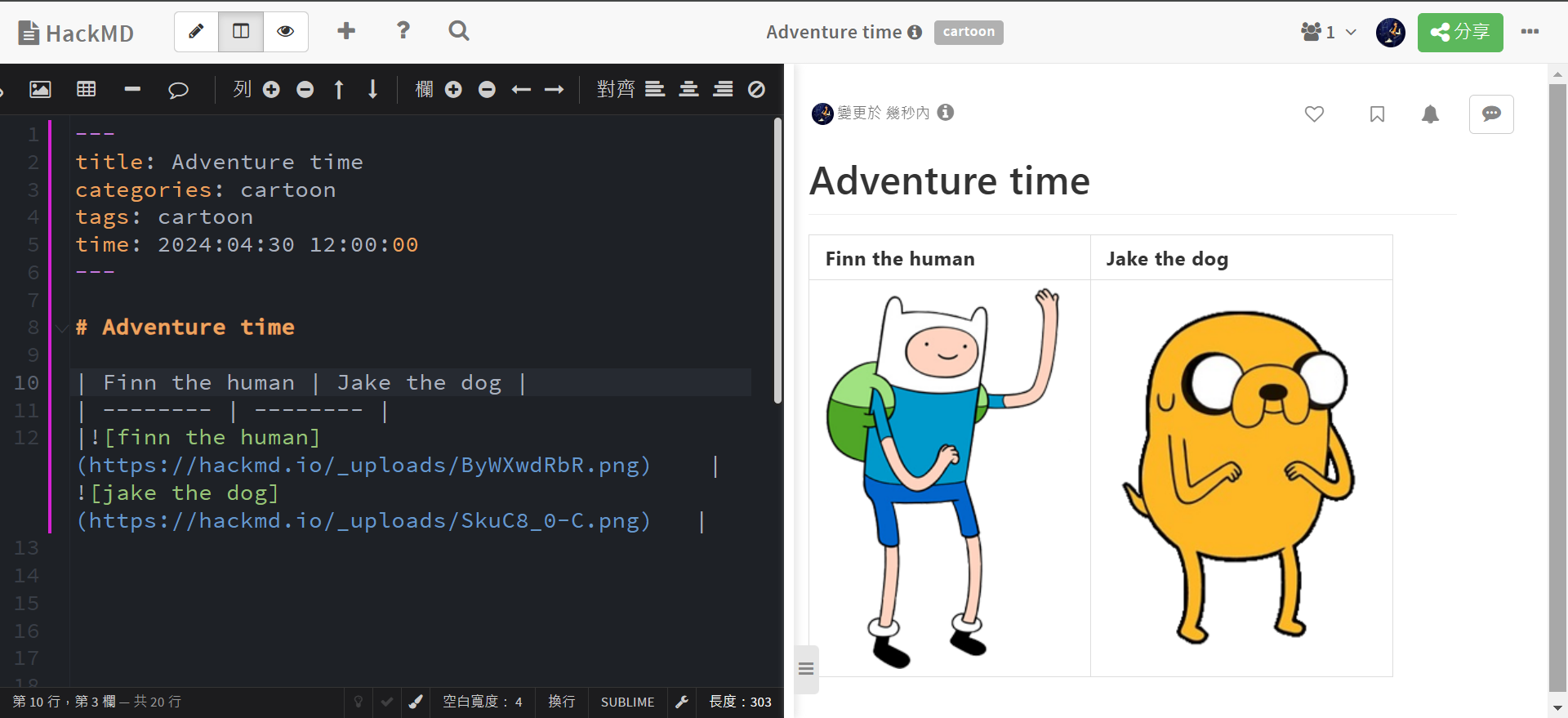Switch to split both-panes view
This screenshot has width=1568, height=718.
point(241,32)
